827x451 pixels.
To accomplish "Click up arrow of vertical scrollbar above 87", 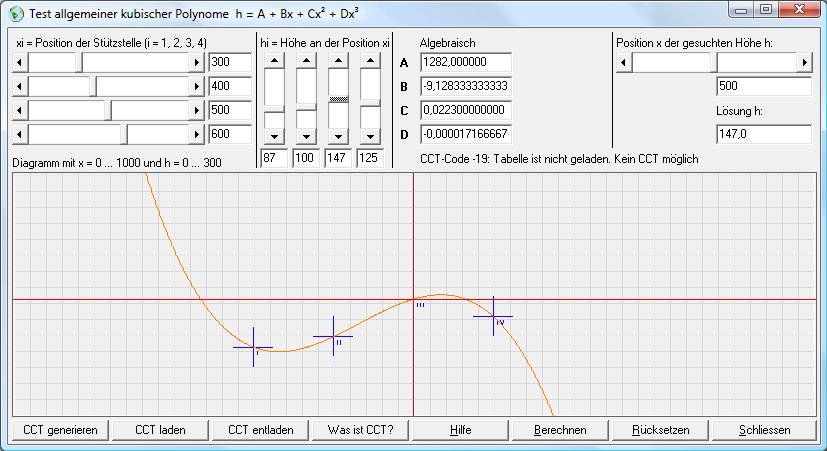I will 274,61.
